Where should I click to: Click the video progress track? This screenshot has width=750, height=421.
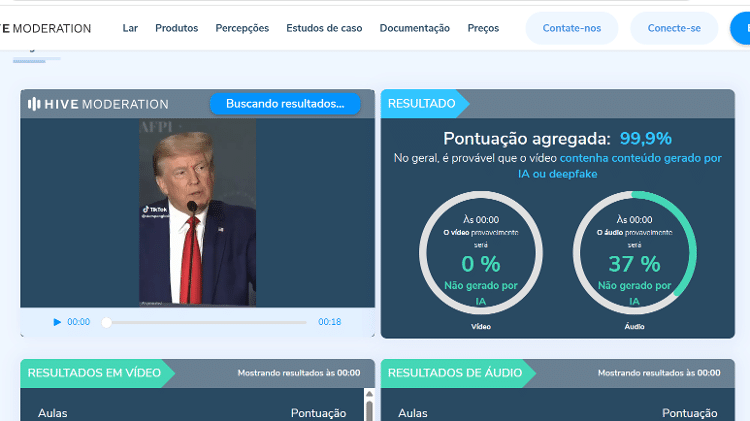(x=204, y=322)
